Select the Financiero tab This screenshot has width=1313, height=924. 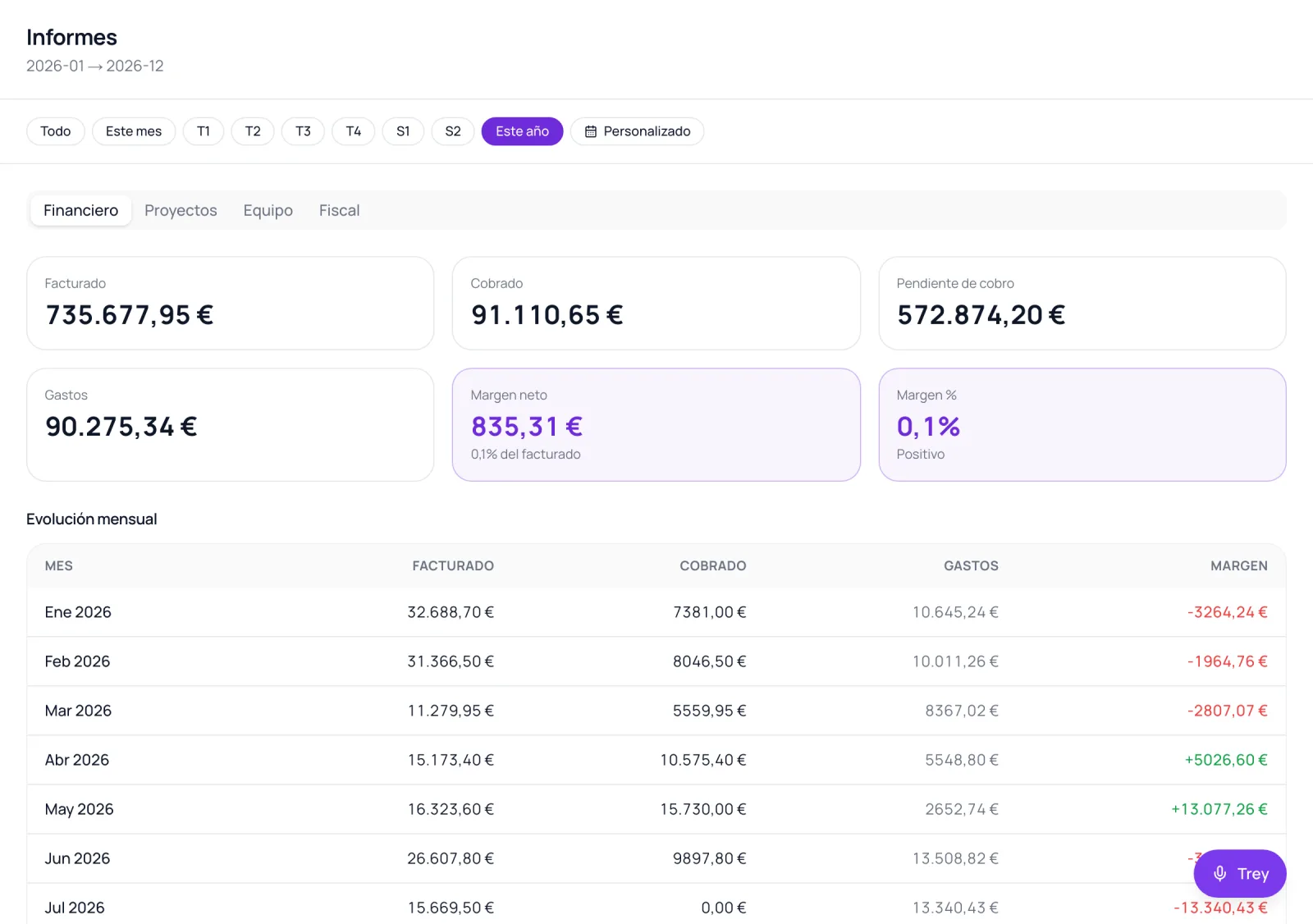81,211
